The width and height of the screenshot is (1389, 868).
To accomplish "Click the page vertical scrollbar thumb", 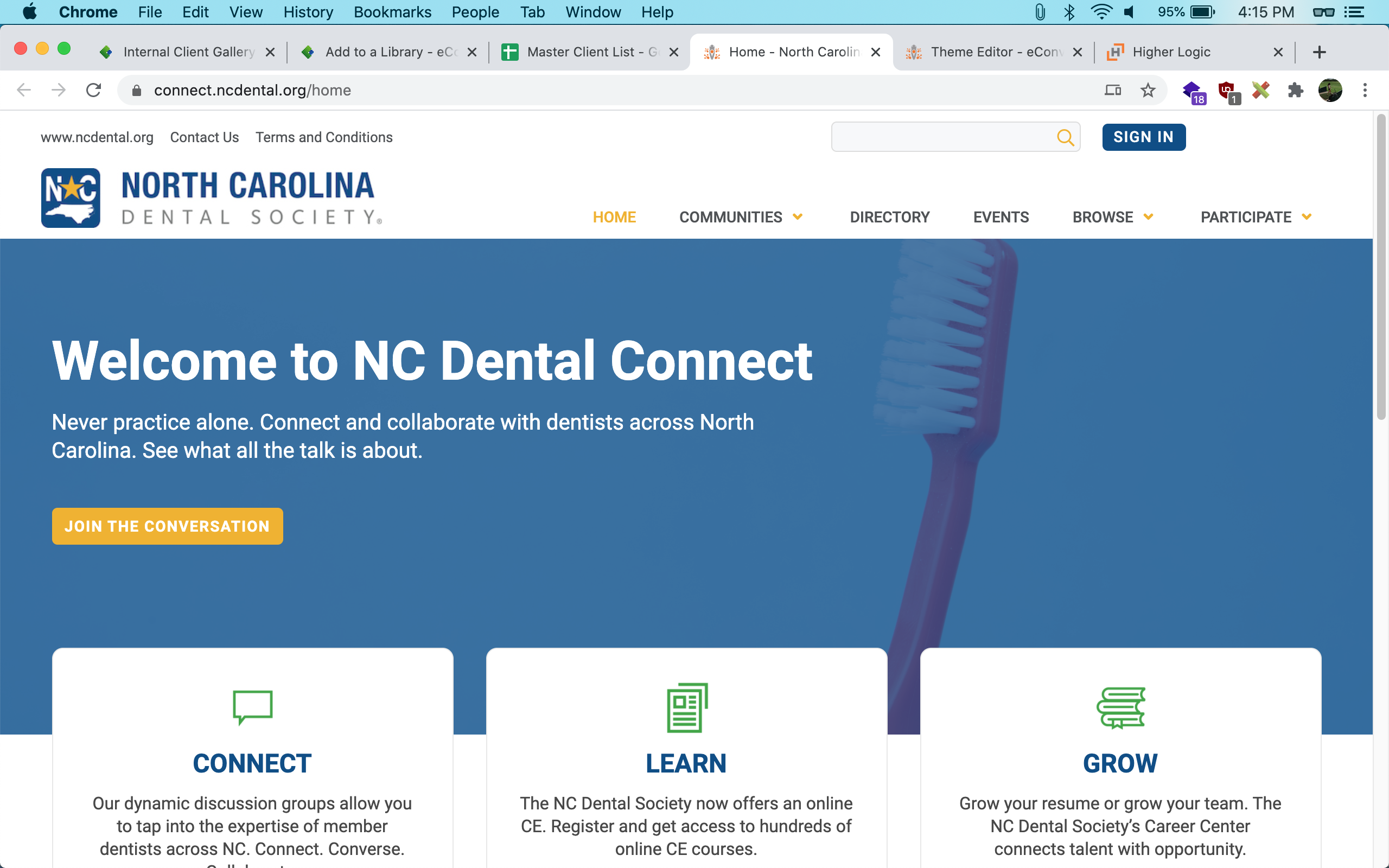I will click(1381, 267).
